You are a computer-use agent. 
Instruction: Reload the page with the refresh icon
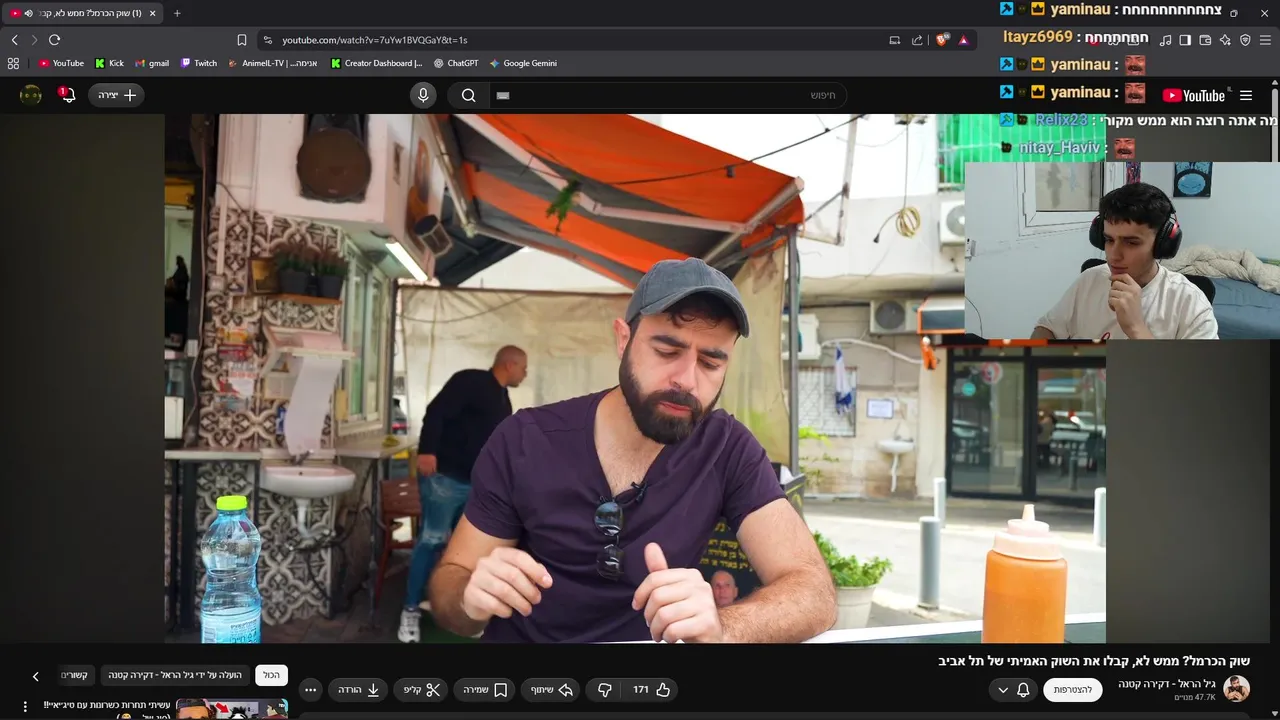(54, 40)
